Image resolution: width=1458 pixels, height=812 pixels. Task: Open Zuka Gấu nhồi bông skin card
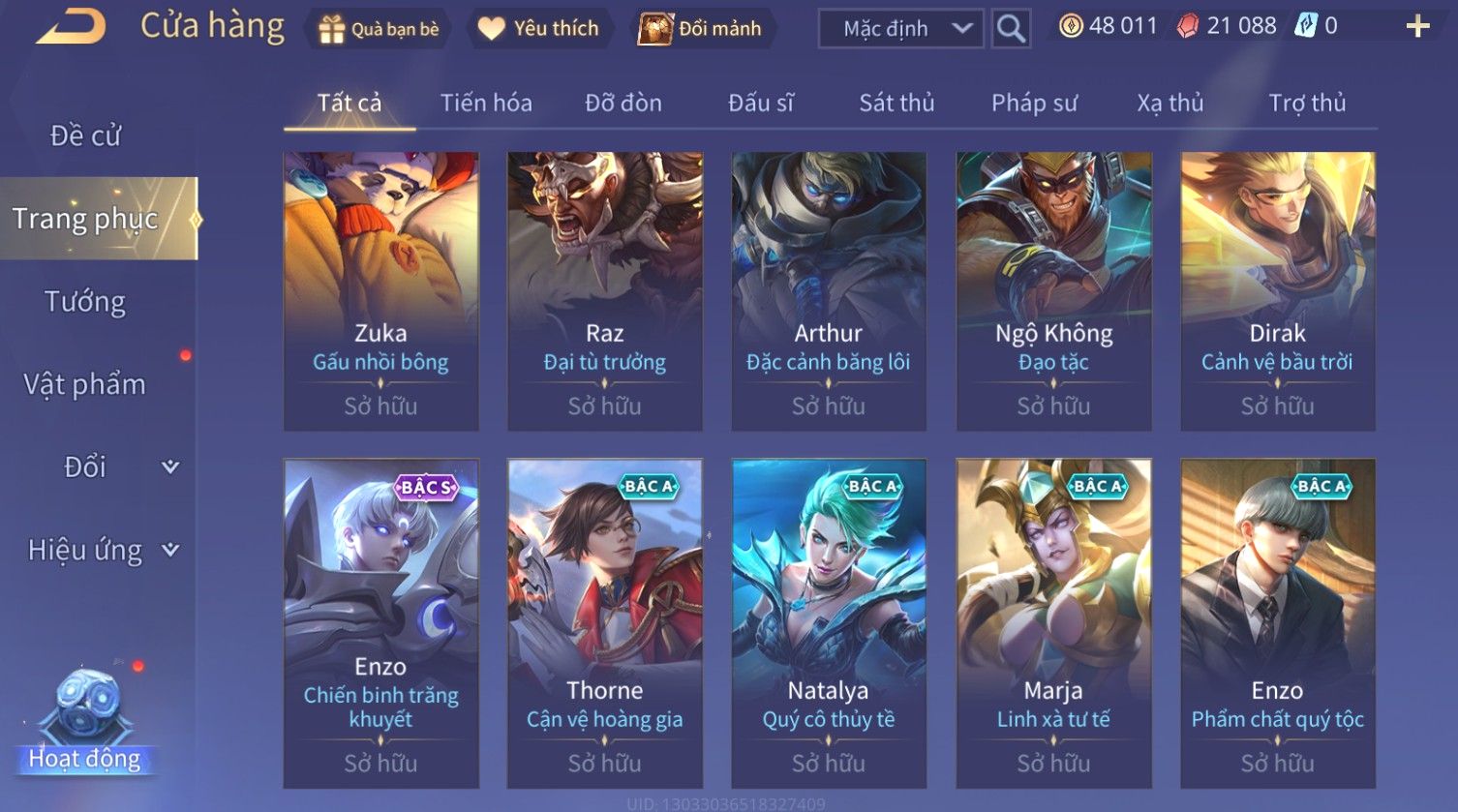[x=380, y=290]
